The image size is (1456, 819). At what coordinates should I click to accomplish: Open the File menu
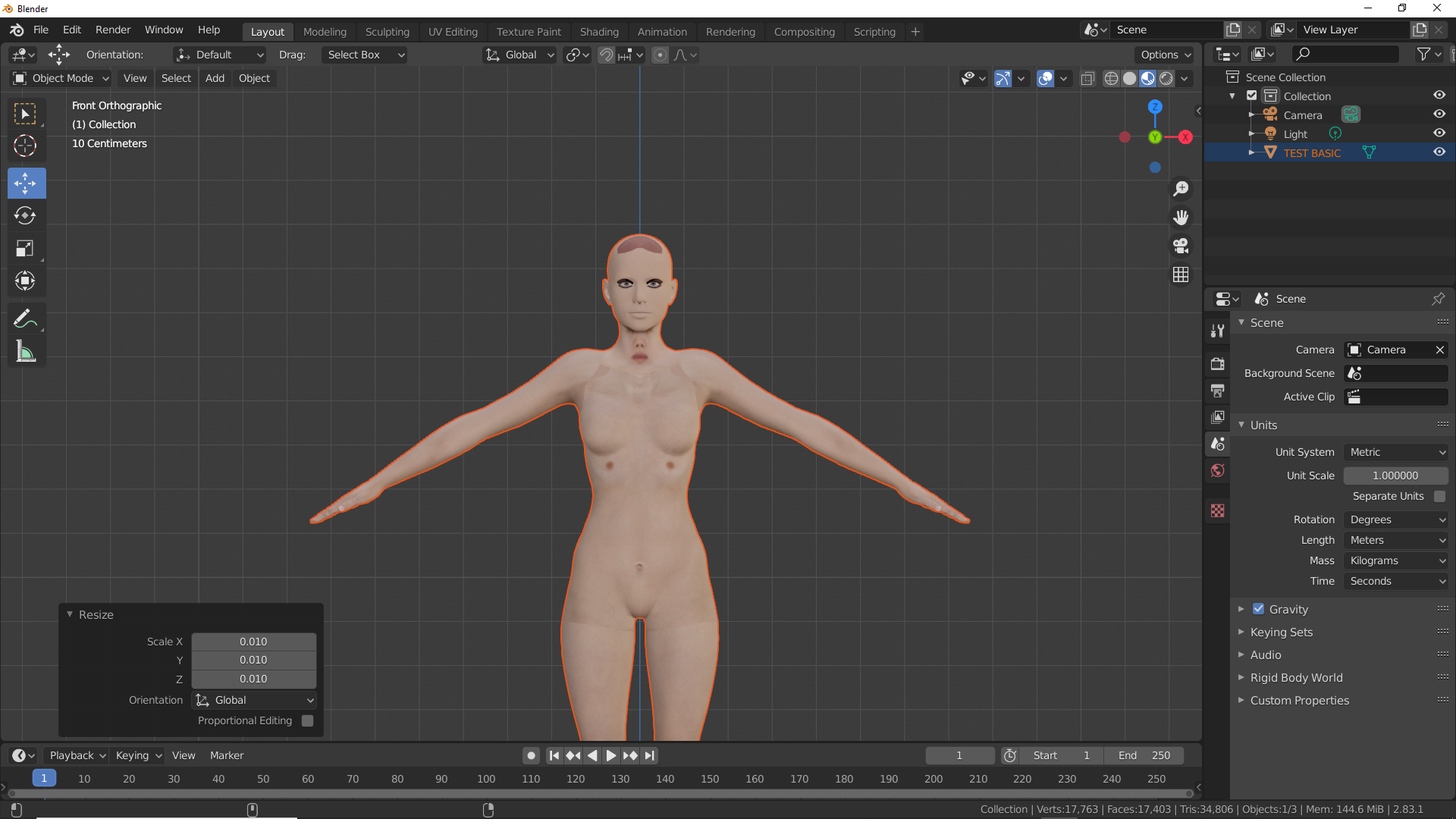tap(41, 30)
